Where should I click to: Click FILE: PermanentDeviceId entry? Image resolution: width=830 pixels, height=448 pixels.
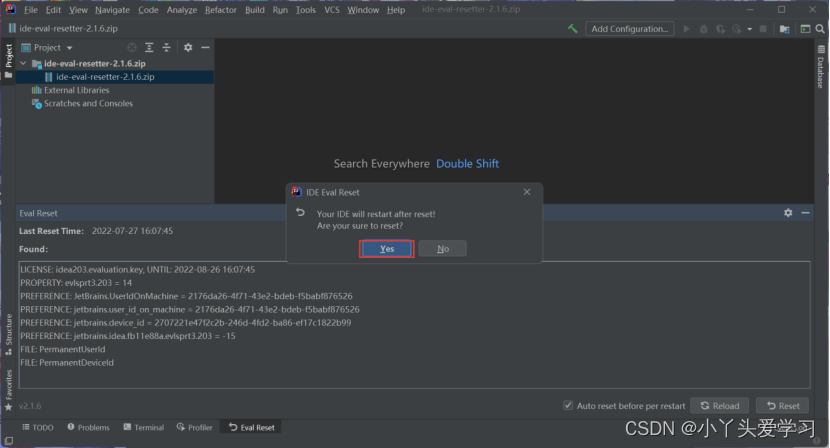click(x=67, y=362)
